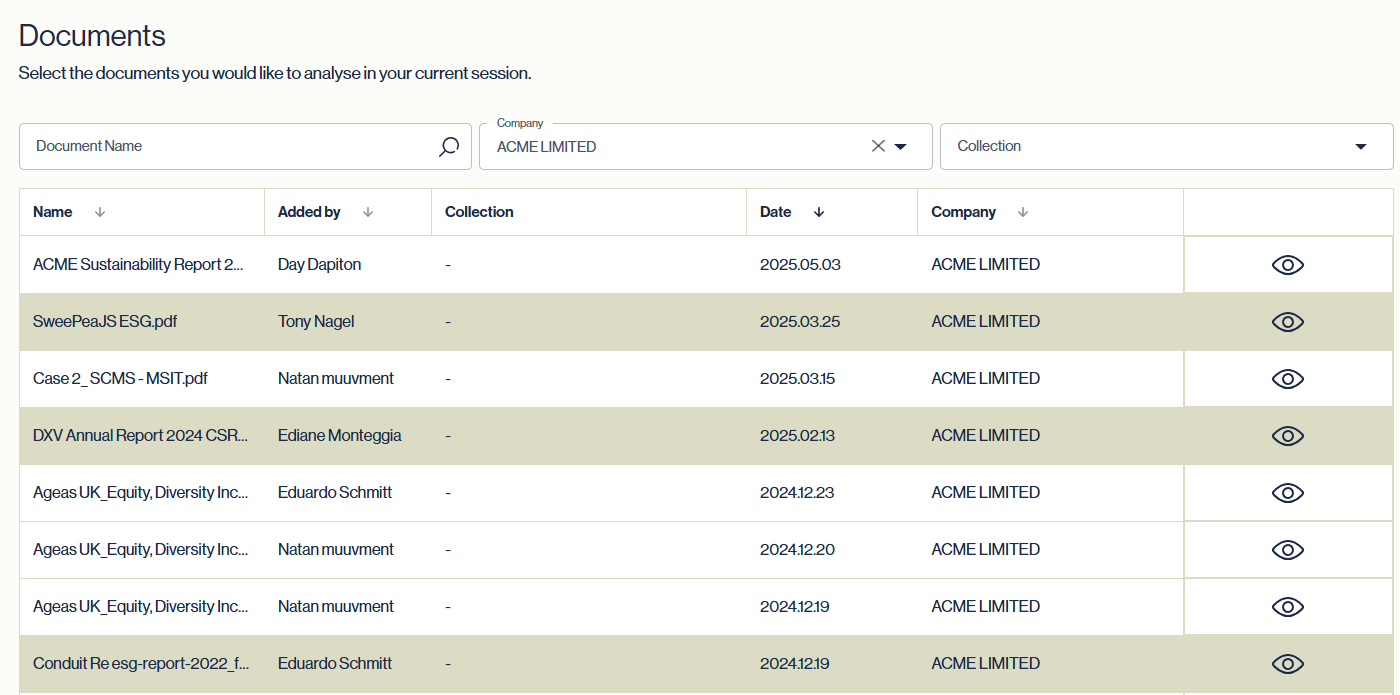Preview ACME Sustainability Report with eye icon
Image resolution: width=1400 pixels, height=695 pixels.
pos(1288,265)
